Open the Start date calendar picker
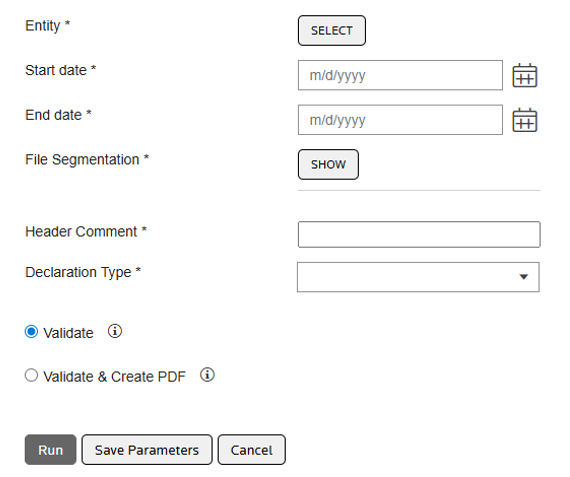This screenshot has height=477, width=570. 525,75
